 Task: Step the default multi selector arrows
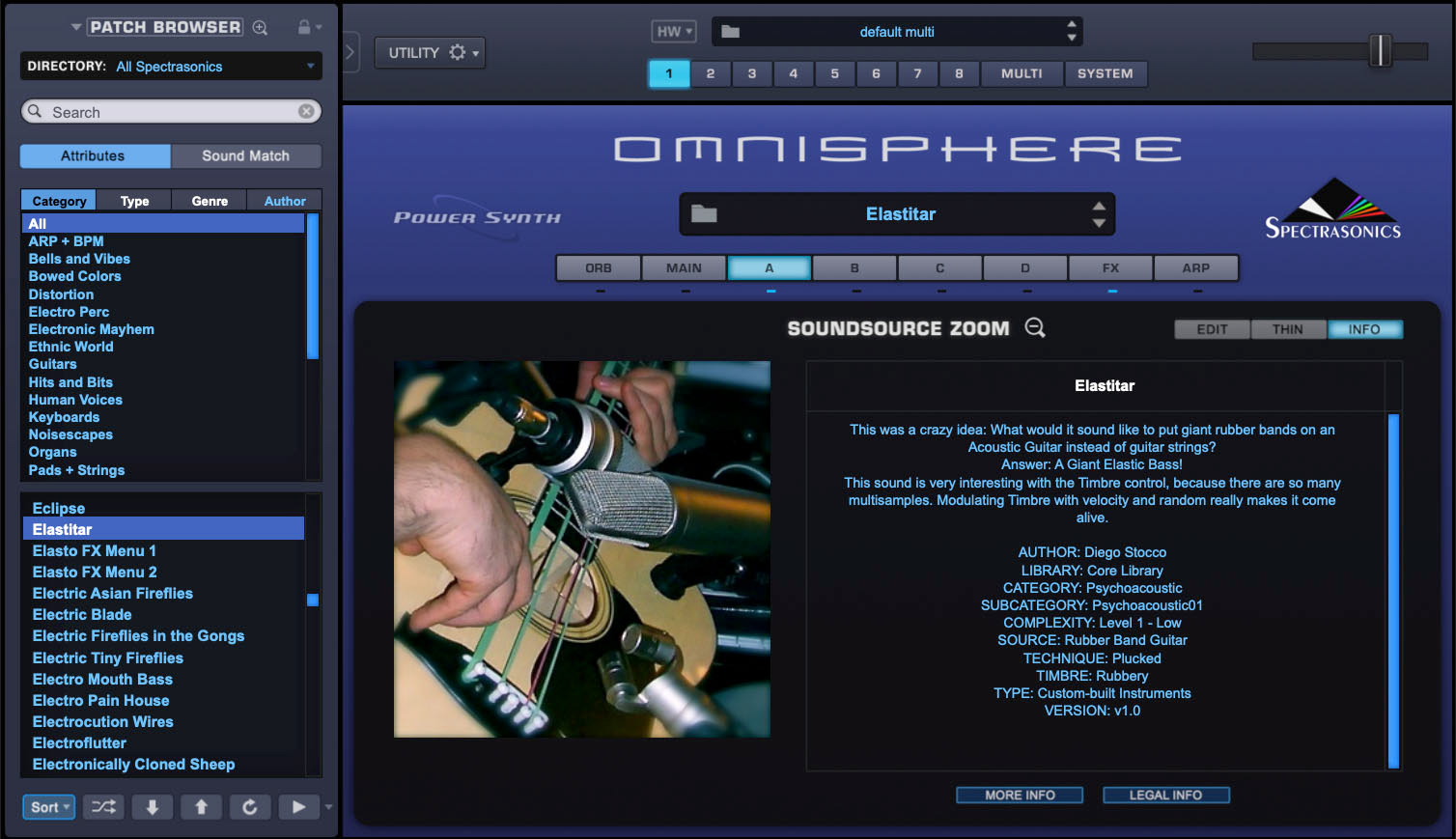1072,31
